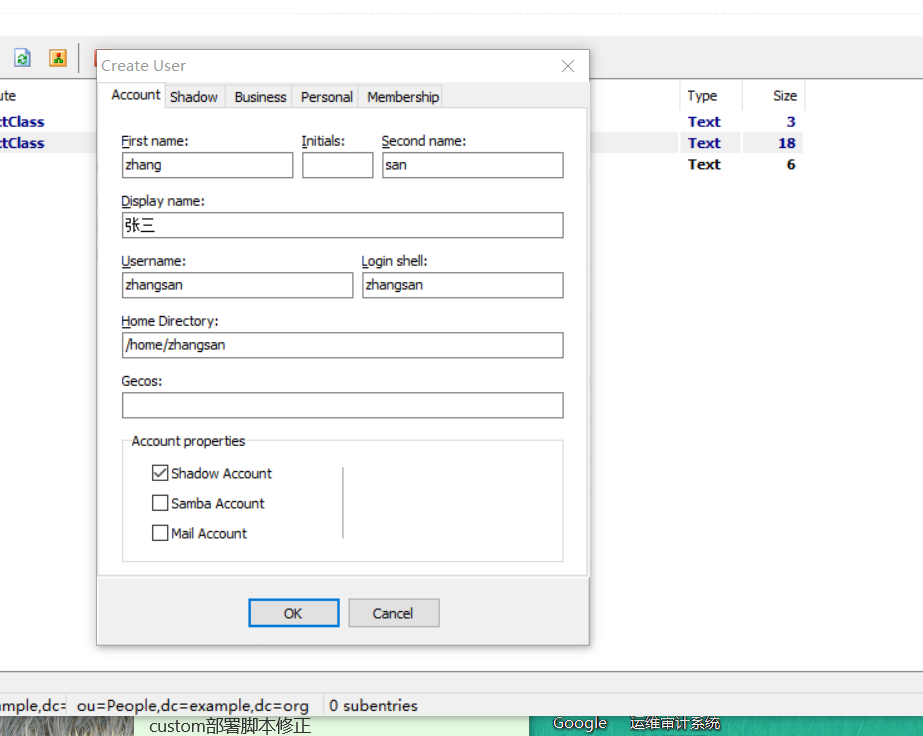Click into the Login shell field
Viewport: 923px width, 736px height.
(462, 285)
